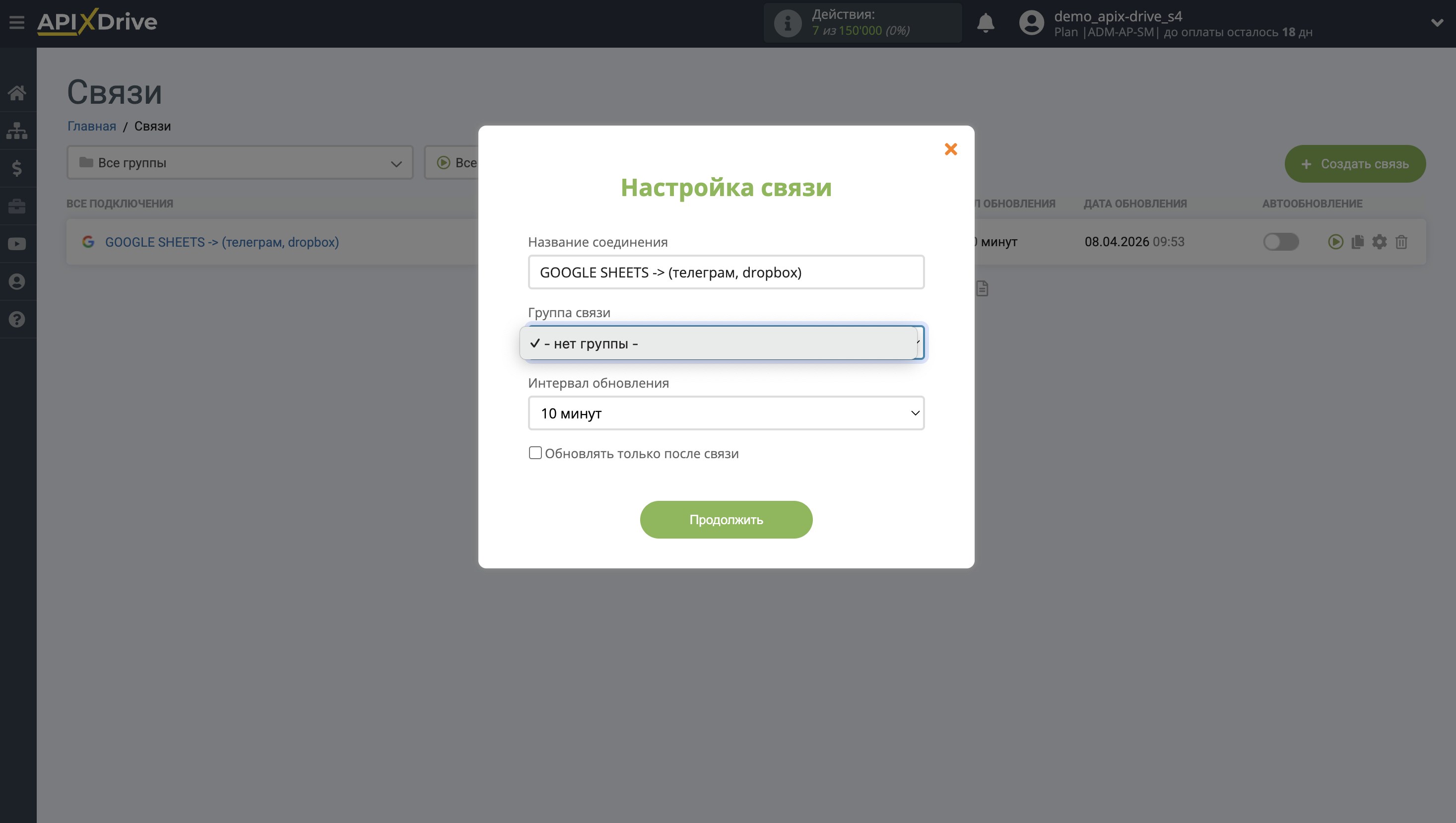Open the Home section in sidebar
1456x823 pixels.
tap(17, 93)
